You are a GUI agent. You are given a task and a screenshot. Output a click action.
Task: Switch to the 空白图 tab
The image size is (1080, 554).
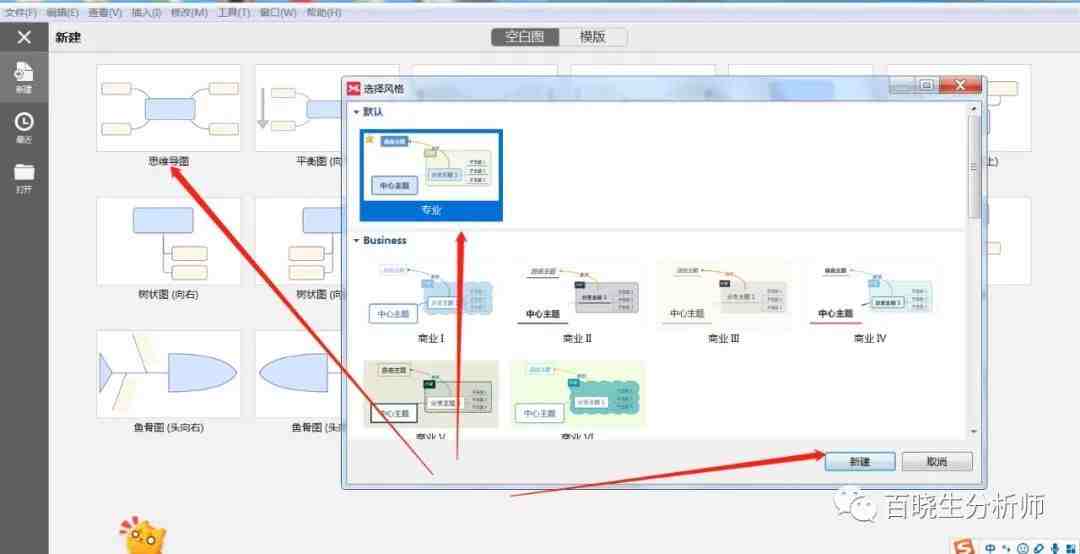[525, 37]
